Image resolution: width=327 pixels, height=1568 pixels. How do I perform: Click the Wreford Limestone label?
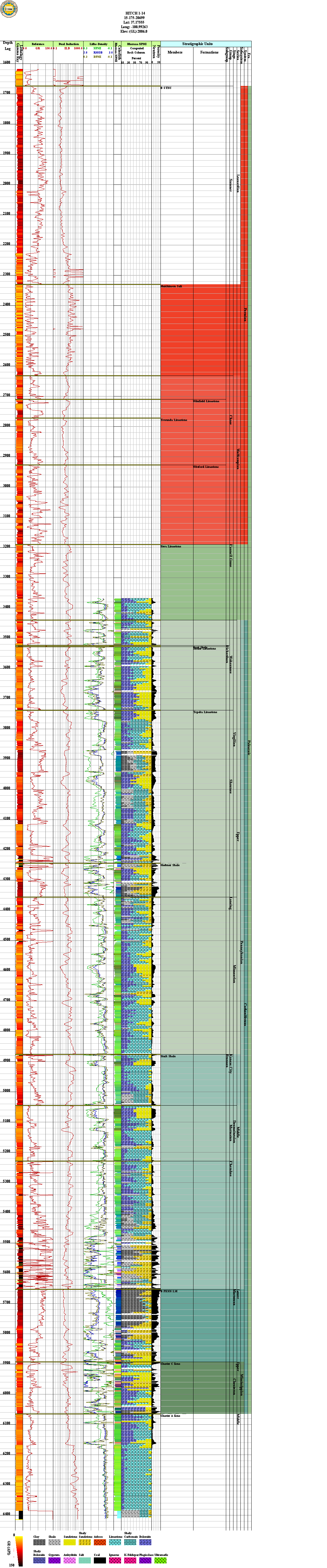(x=206, y=467)
